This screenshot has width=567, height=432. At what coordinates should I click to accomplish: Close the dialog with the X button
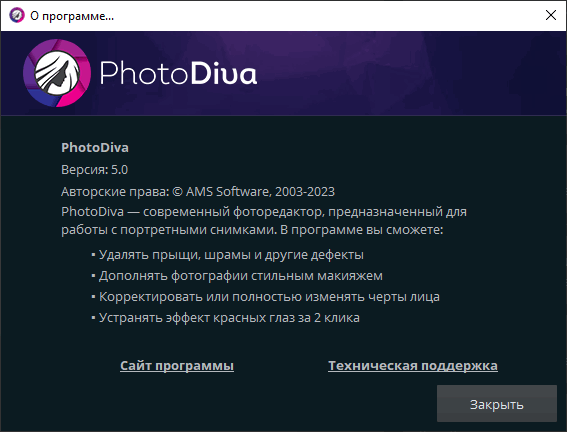point(550,15)
